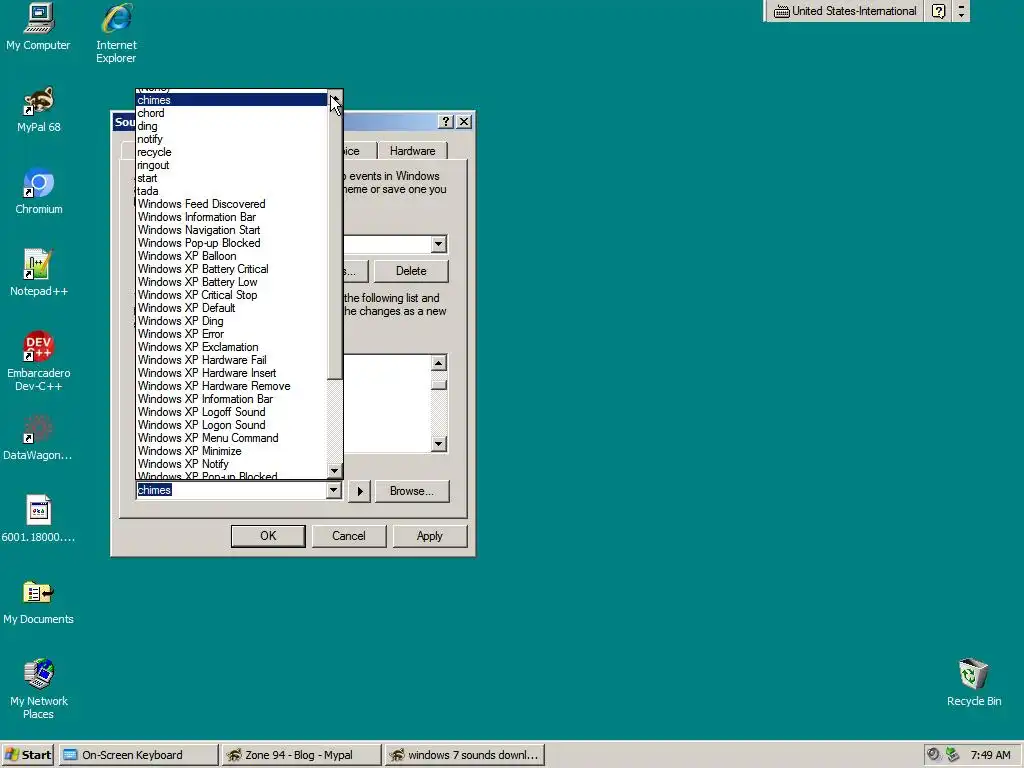Switch to On-Screen Keyboard taskbar button

138,755
